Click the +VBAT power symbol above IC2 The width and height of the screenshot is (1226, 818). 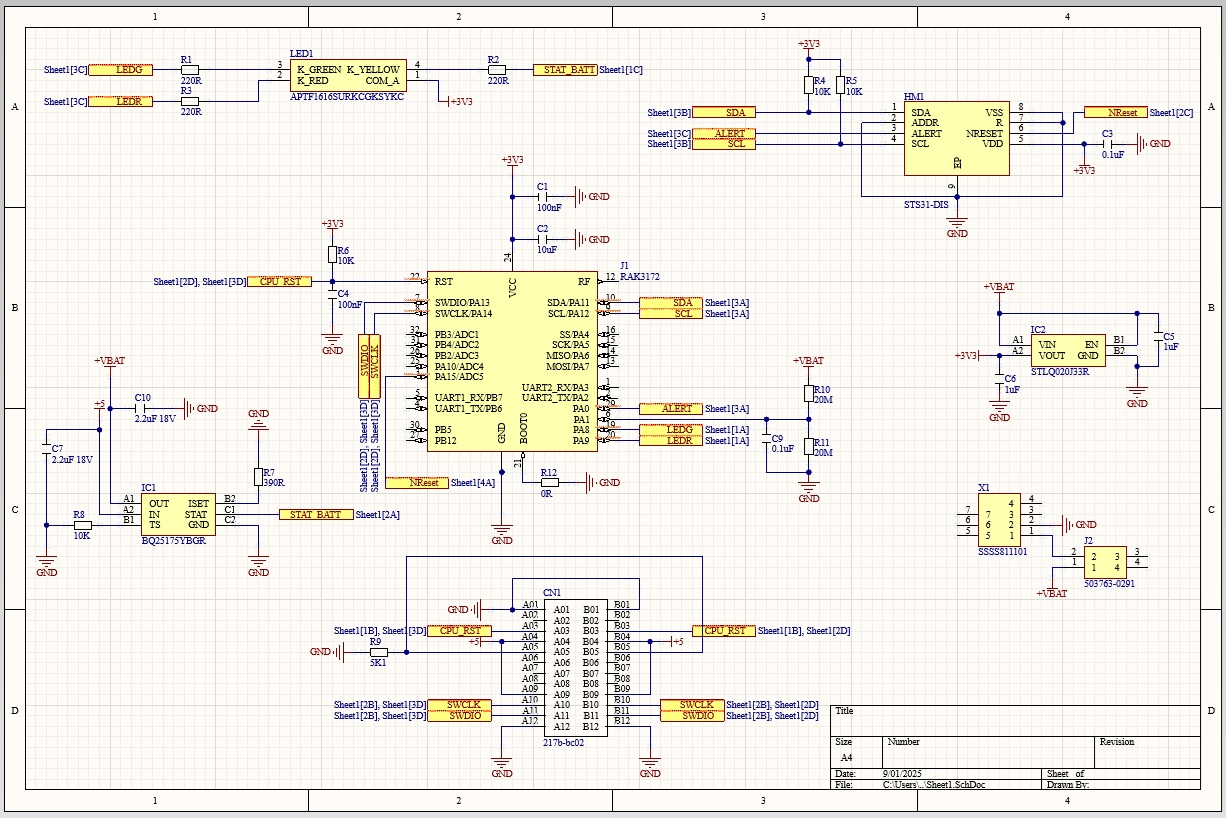[x=998, y=287]
